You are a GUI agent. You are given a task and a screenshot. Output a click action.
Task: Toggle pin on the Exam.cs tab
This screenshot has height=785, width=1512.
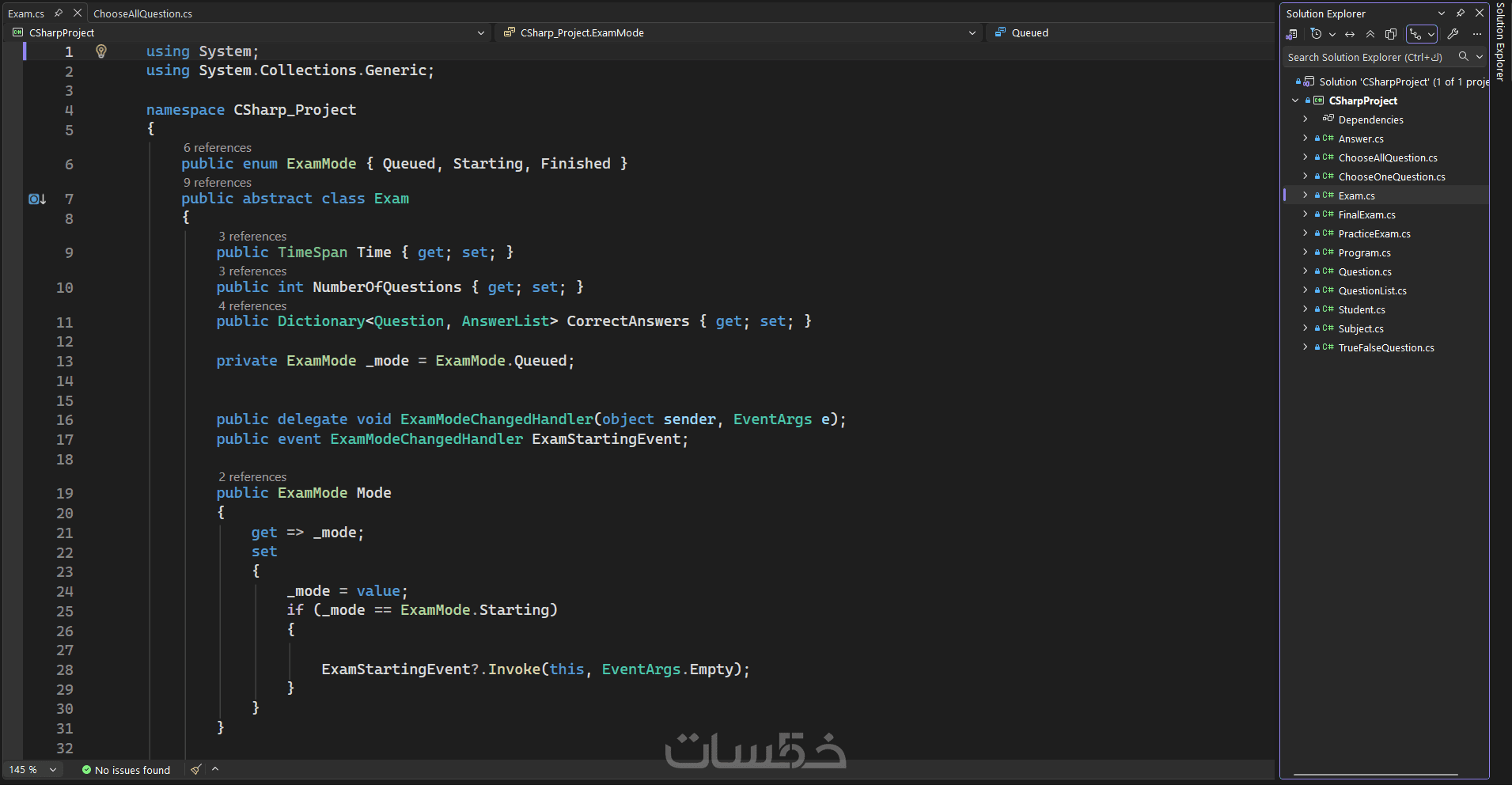tap(58, 13)
